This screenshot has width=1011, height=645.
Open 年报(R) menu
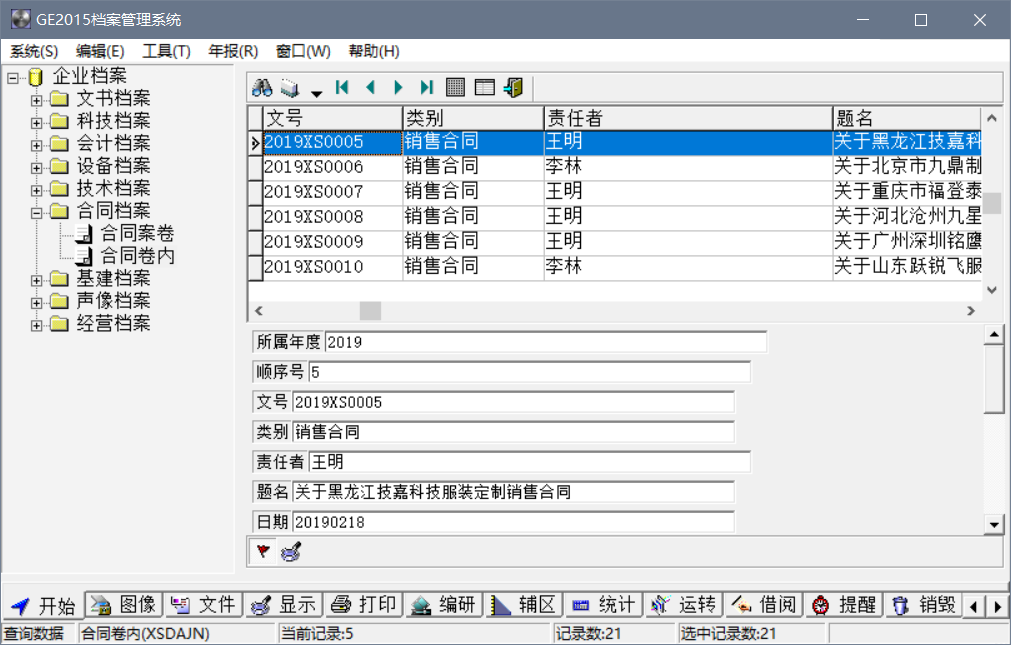point(233,51)
